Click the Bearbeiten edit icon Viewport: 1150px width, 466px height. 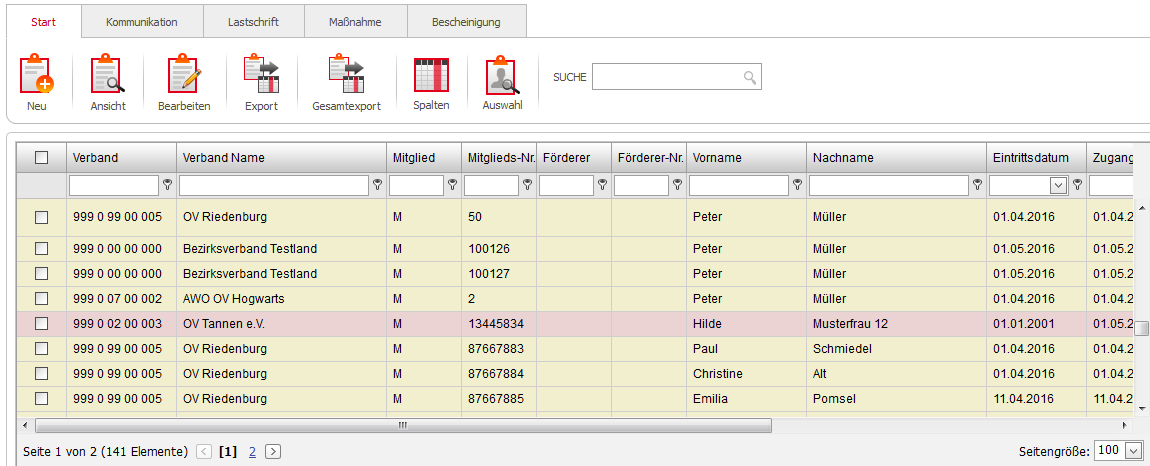pyautogui.click(x=184, y=74)
